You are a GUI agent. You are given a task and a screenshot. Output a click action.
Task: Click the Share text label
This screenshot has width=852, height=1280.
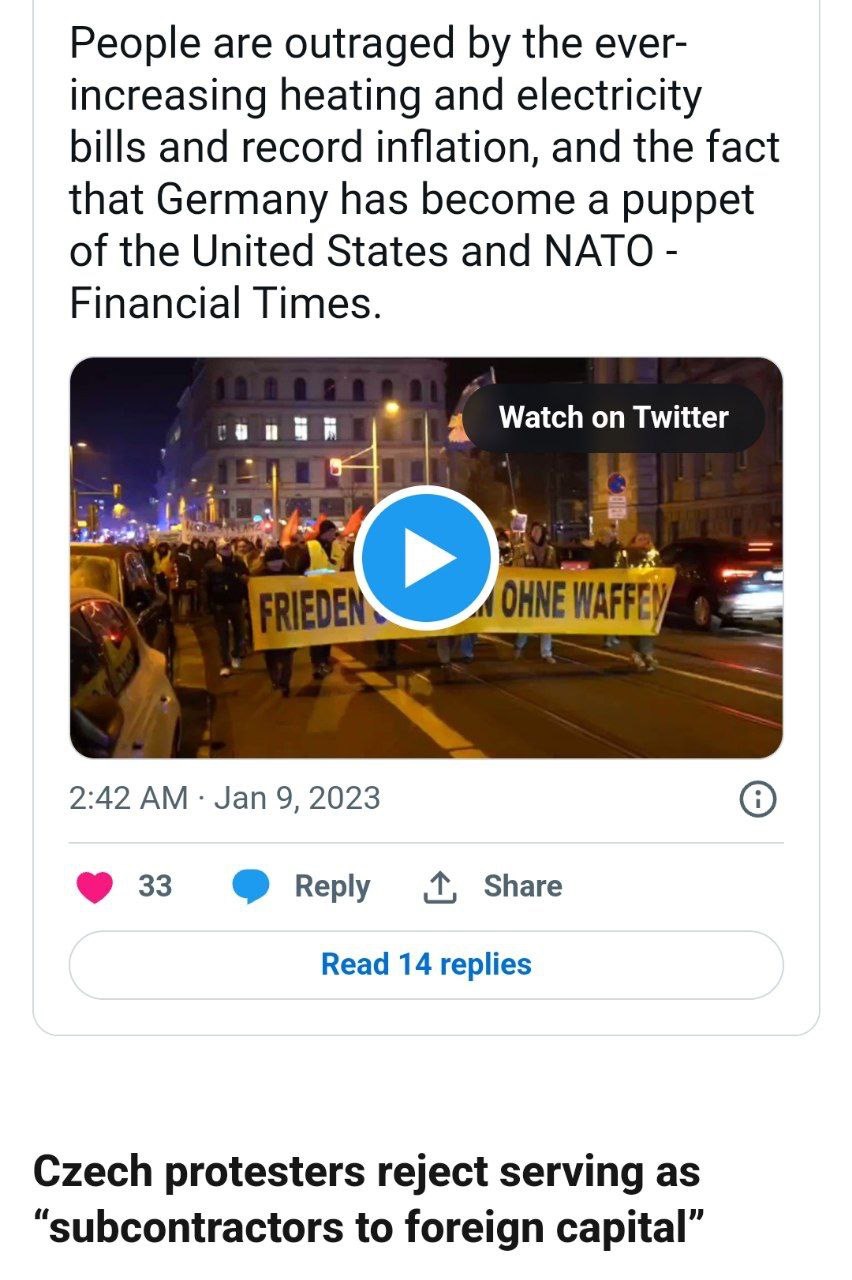tap(522, 887)
